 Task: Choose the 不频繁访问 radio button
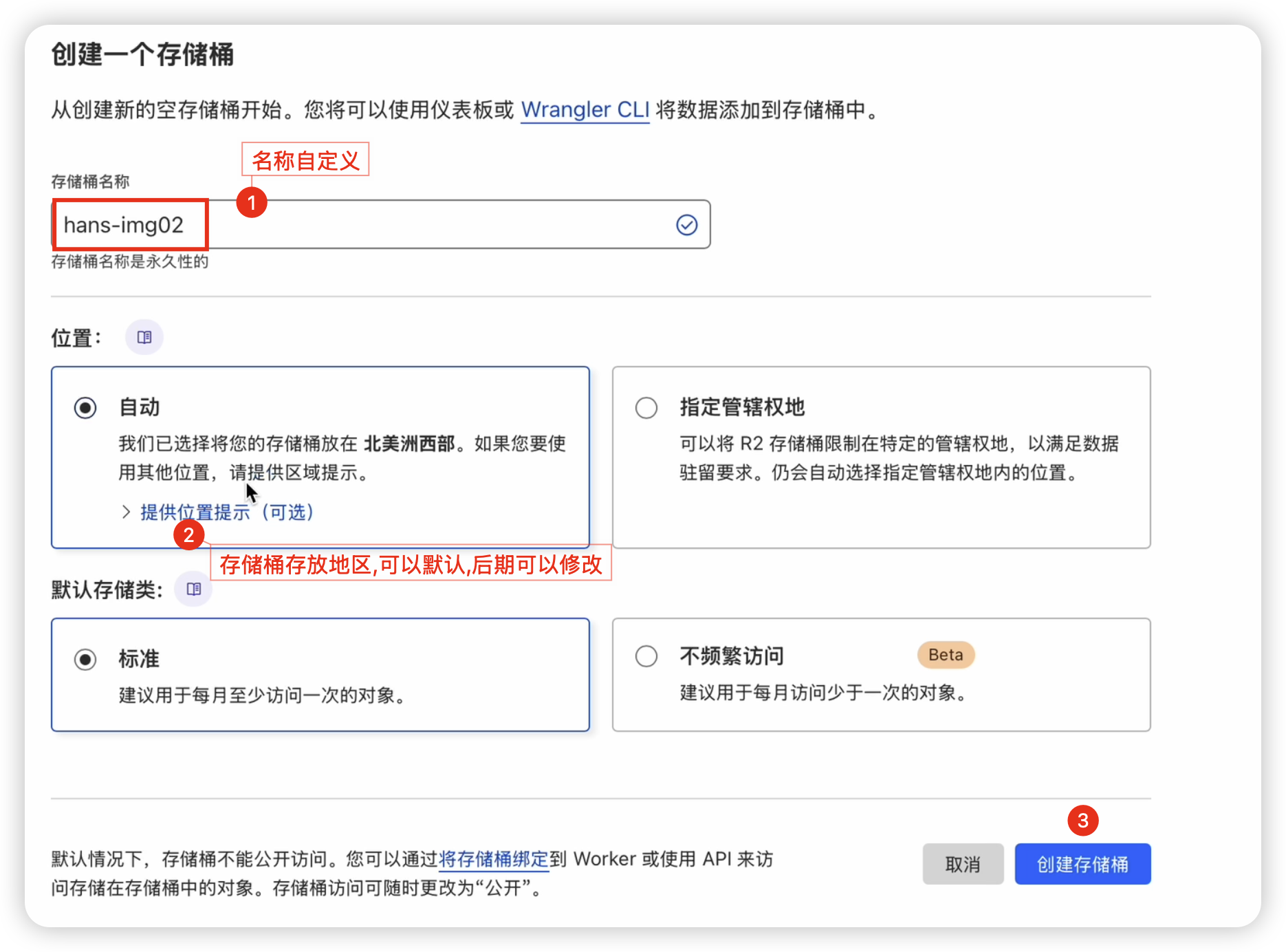(x=646, y=656)
